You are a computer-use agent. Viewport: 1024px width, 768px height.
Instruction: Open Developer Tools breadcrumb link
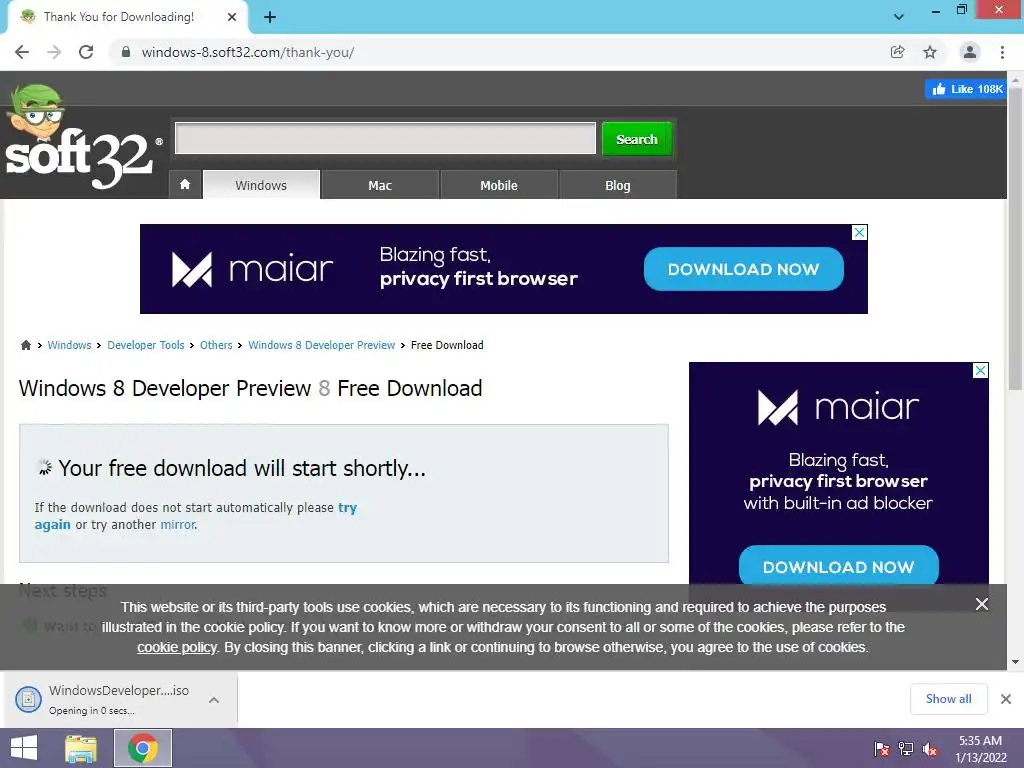point(146,345)
